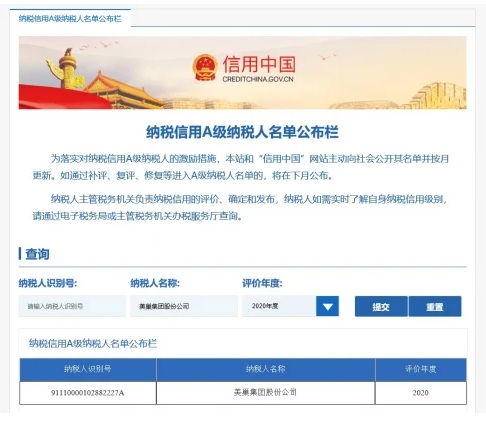Select the 美巢集团股份公司 result cell
Viewport: 486px width, 422px height.
point(266,393)
